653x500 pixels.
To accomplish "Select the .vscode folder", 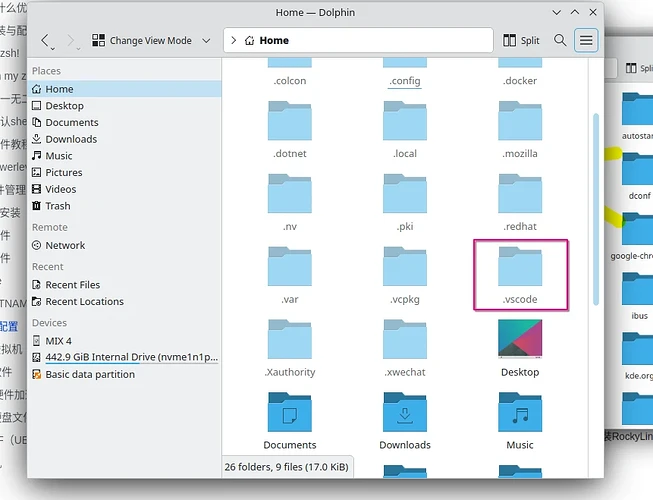I will tap(520, 272).
